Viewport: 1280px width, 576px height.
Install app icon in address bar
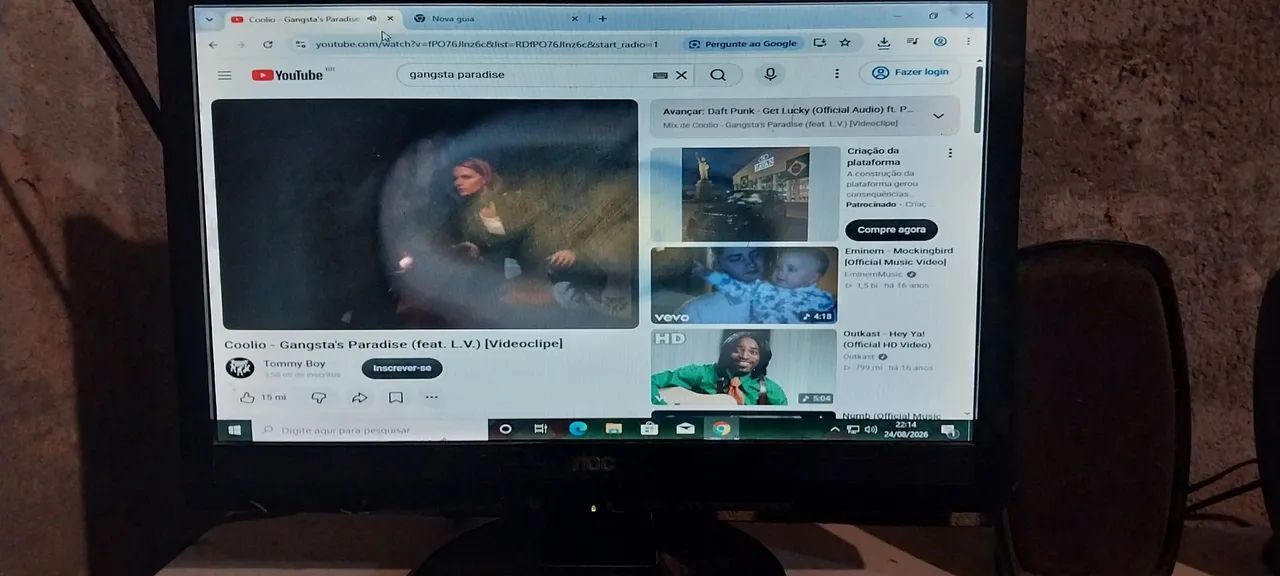(820, 43)
